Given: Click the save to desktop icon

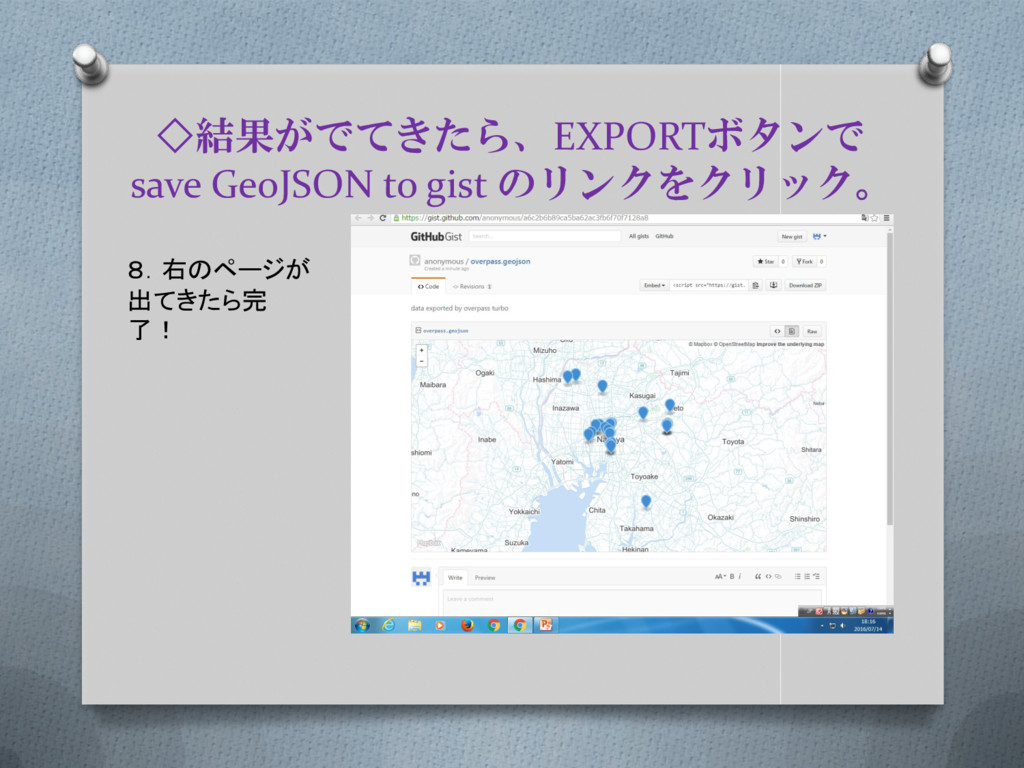Looking at the screenshot, I should point(773,285).
